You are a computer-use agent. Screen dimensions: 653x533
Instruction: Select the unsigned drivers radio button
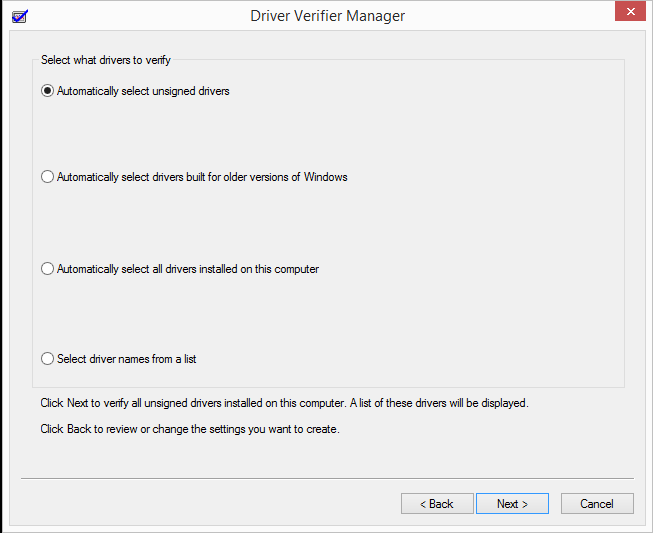pos(47,91)
